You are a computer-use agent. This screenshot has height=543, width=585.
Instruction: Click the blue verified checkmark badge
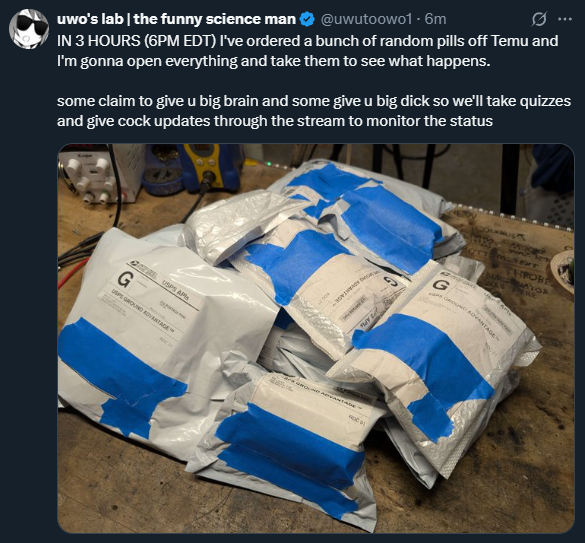[x=307, y=19]
